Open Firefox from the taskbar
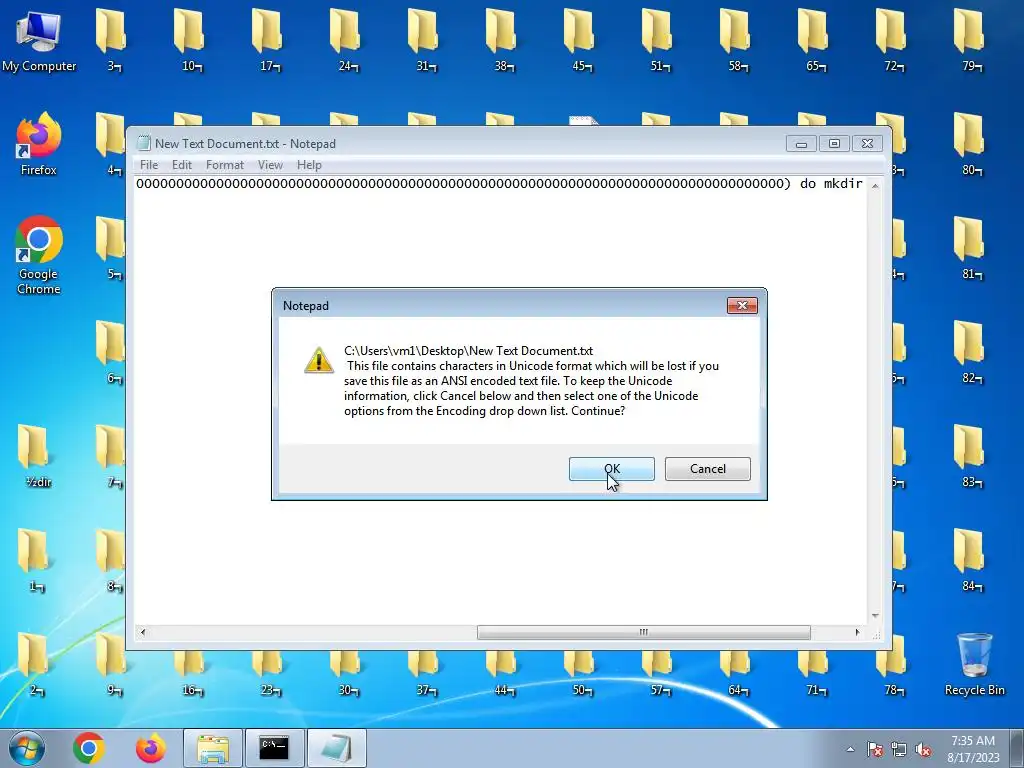 click(x=151, y=748)
